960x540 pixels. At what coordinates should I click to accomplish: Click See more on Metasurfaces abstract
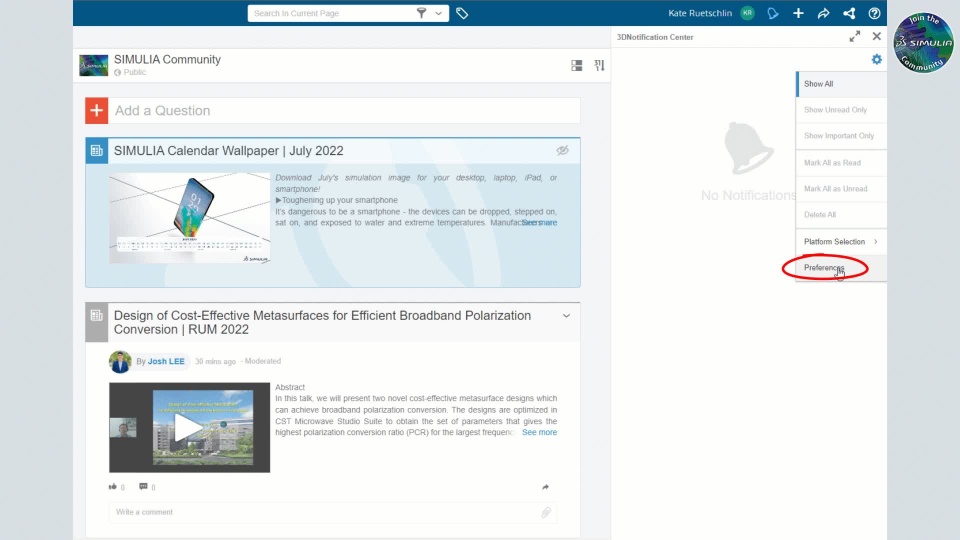[x=539, y=432]
